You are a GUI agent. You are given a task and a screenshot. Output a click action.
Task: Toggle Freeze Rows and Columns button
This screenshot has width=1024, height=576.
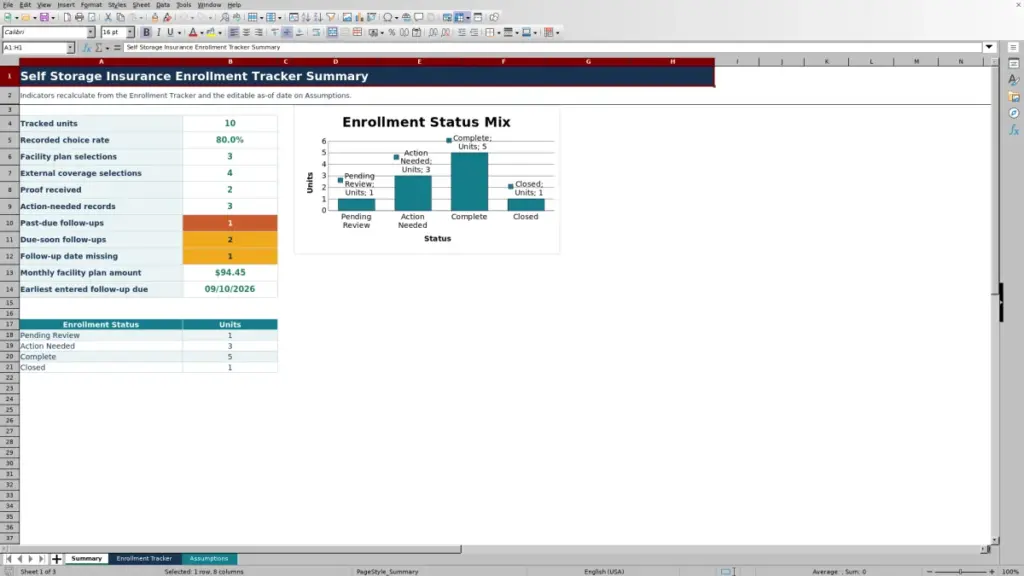[460, 18]
